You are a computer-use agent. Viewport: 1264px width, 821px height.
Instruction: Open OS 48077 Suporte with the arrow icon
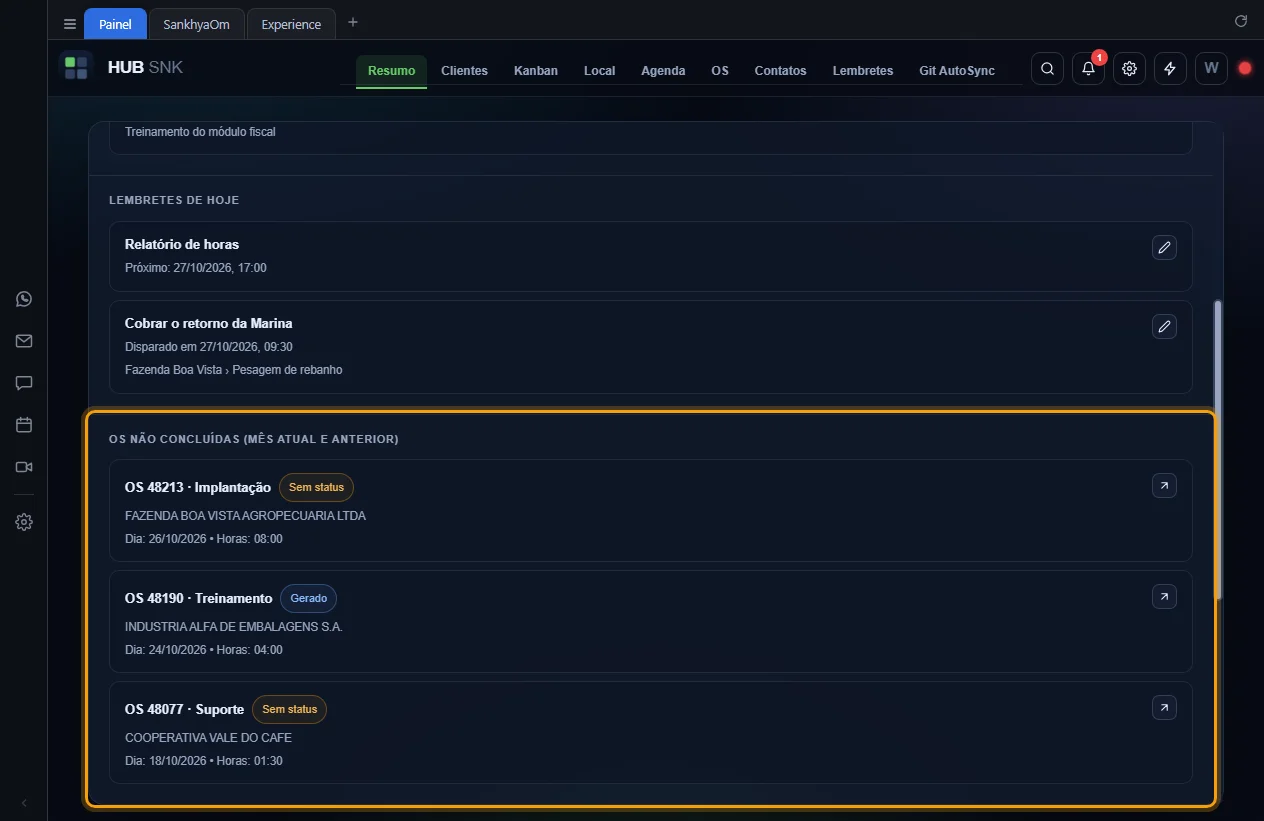tap(1164, 708)
